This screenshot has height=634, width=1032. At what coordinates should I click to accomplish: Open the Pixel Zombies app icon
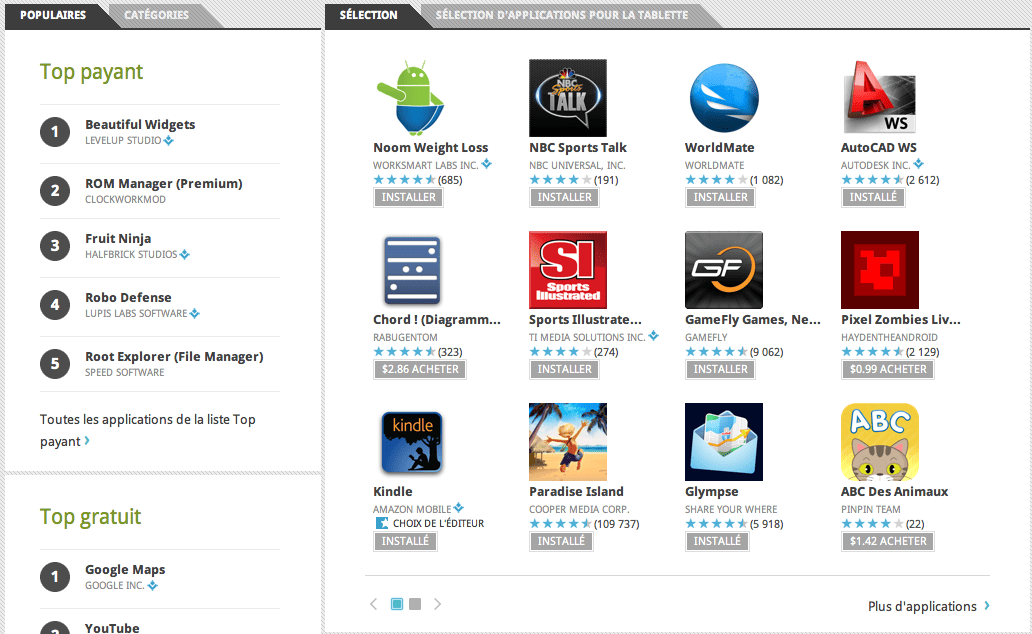pos(880,270)
